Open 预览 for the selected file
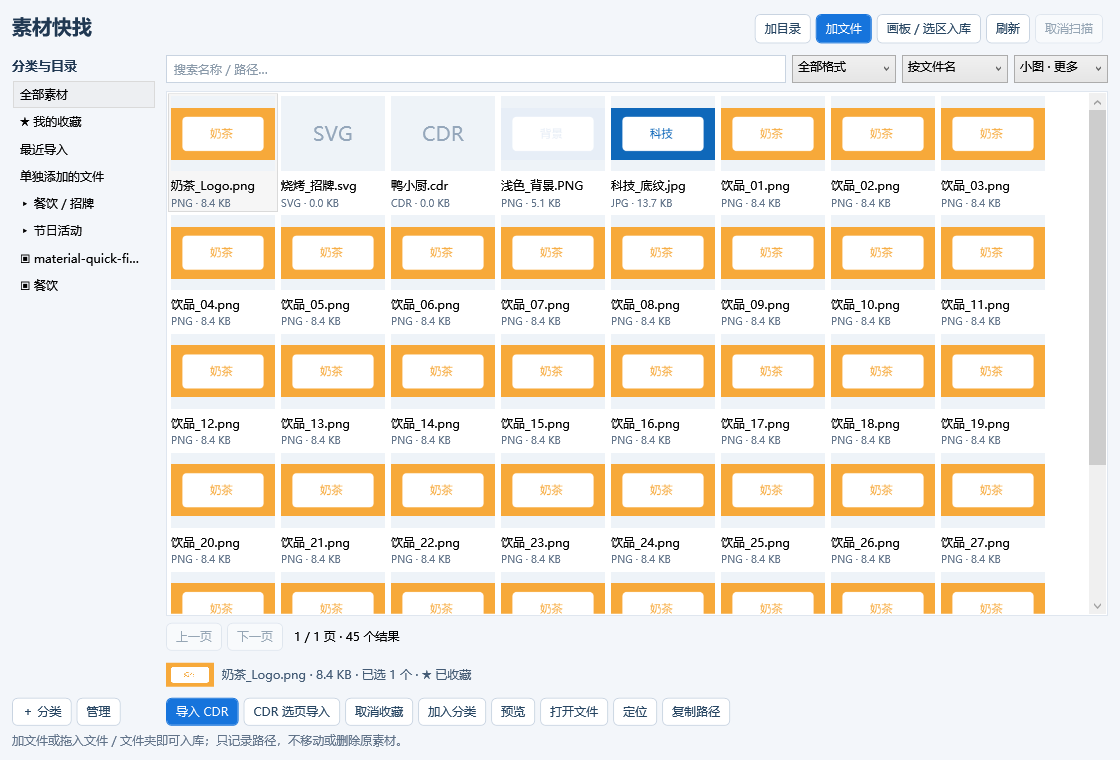Image resolution: width=1120 pixels, height=760 pixels. click(513, 711)
